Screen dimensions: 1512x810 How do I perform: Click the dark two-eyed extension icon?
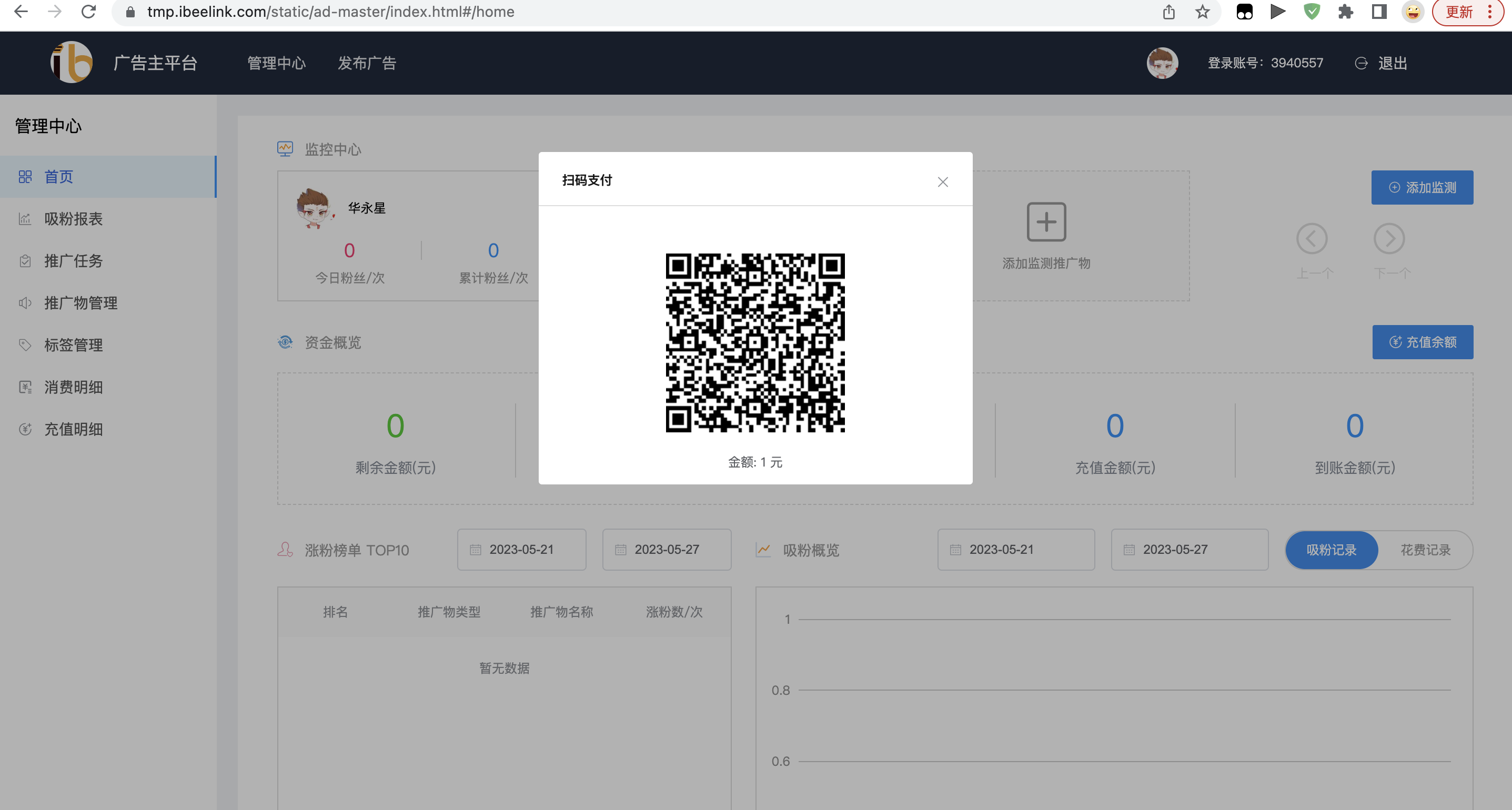click(x=1244, y=12)
